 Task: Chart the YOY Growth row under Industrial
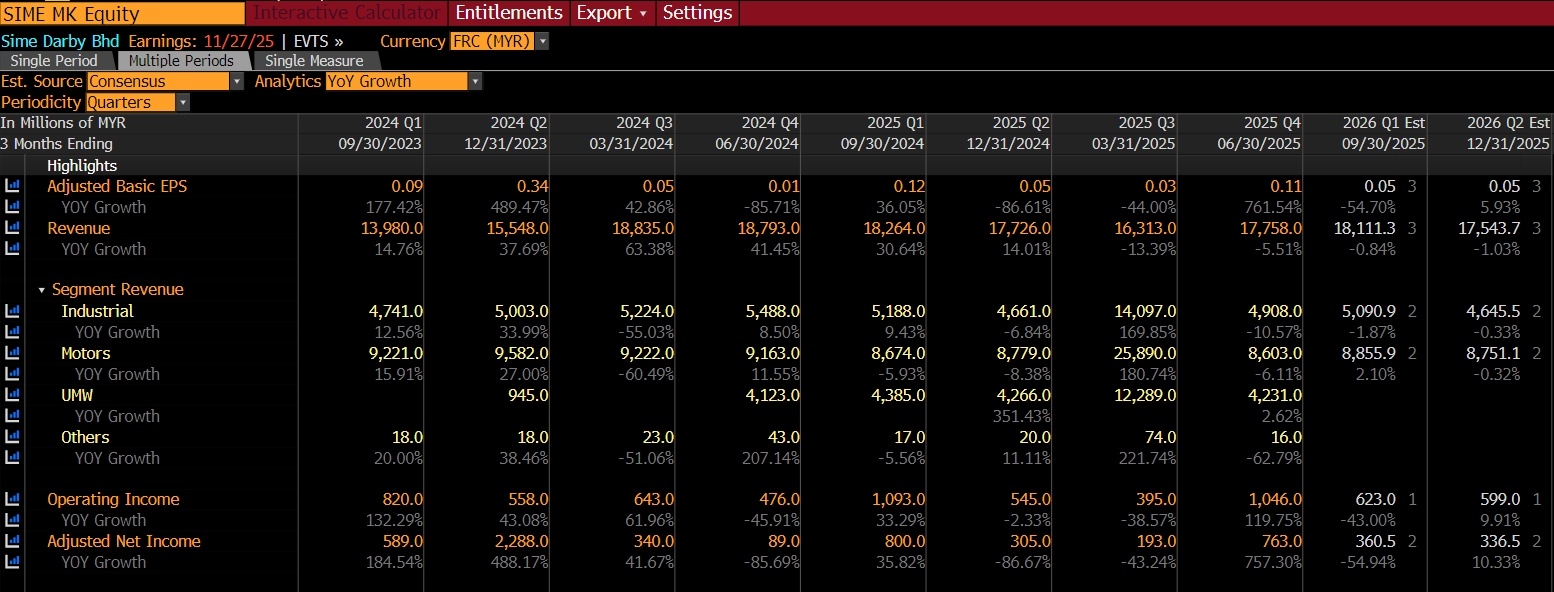click(12, 332)
